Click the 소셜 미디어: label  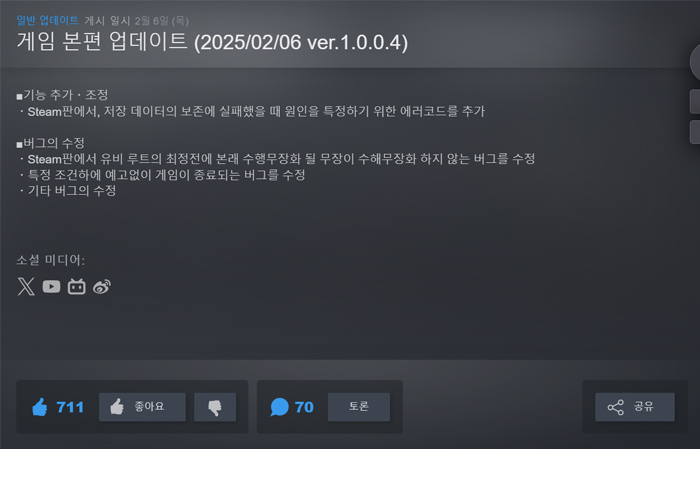coord(50,260)
